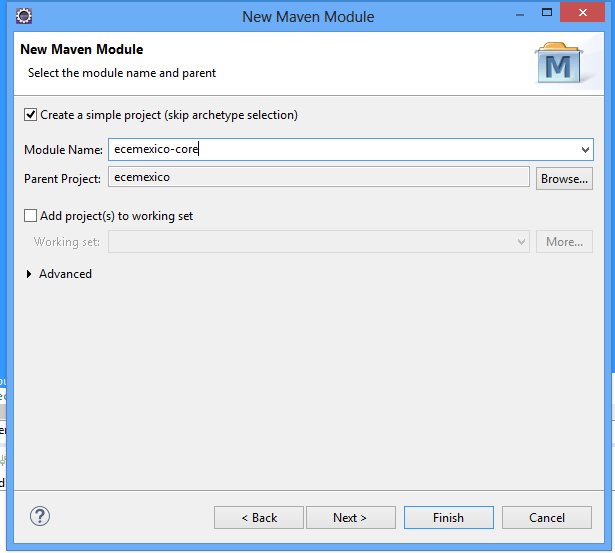Viewport: 615px width, 553px height.
Task: Minimize the New Maven Module dialog
Action: [520, 15]
